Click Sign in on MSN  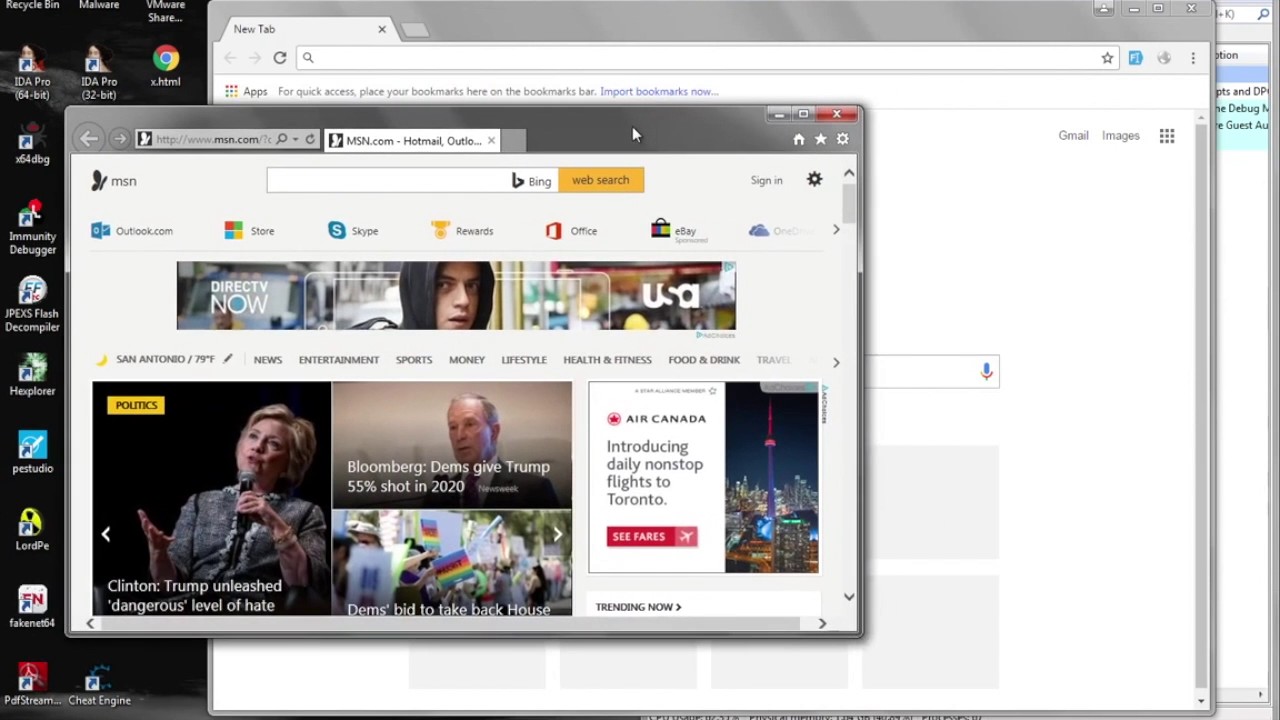pos(767,181)
